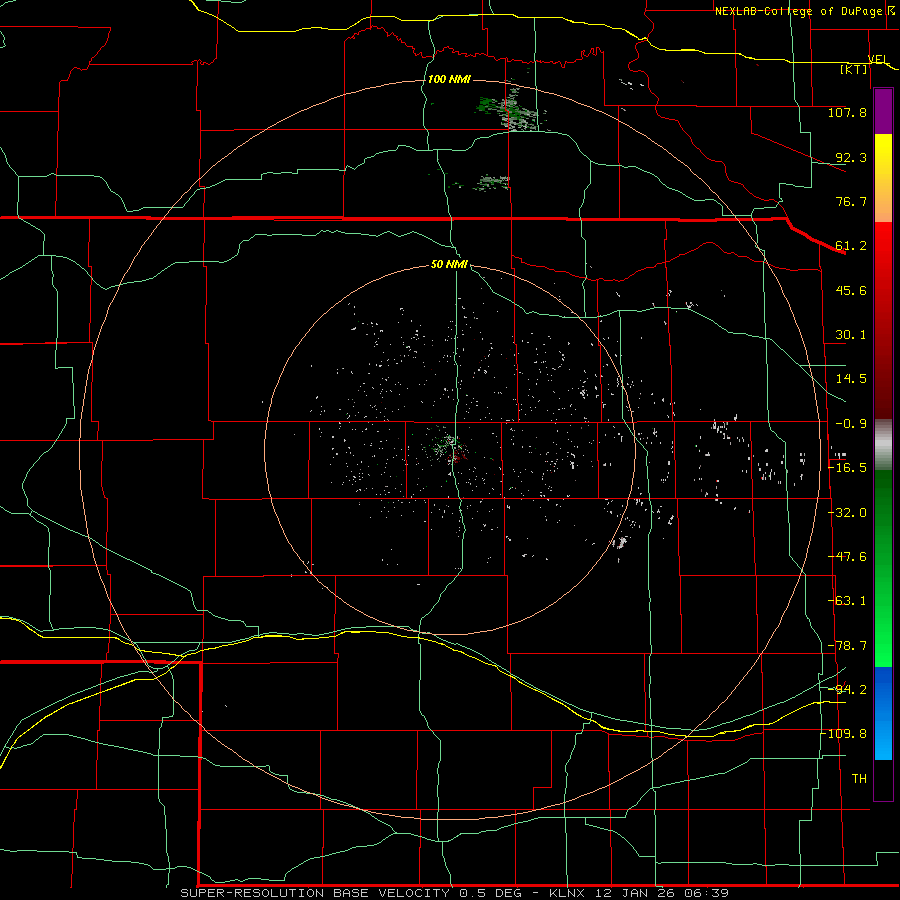The width and height of the screenshot is (900, 900).
Task: Select the -78.7 velocity scale value
Action: point(848,646)
